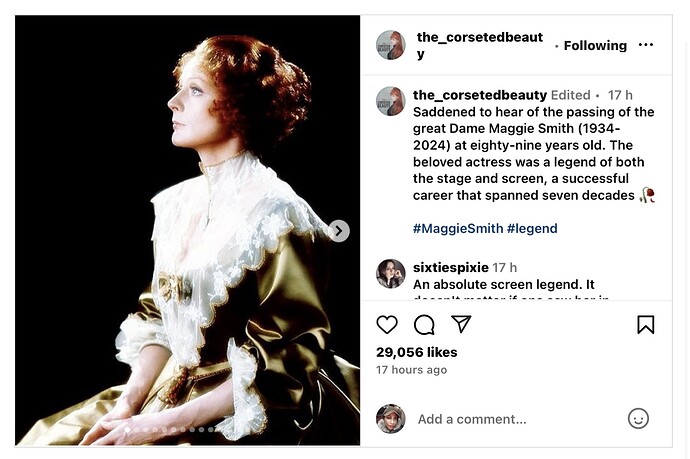The image size is (690, 459).
Task: Open the #MaggieSmith hashtag
Action: point(458,228)
